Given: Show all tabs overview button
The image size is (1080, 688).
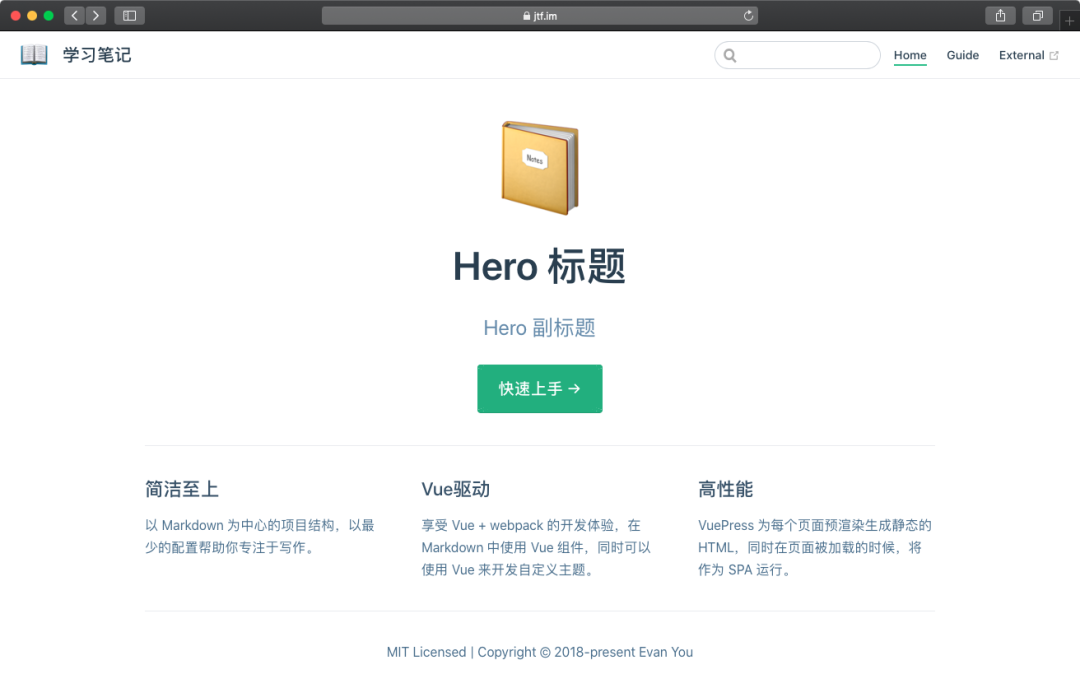Looking at the screenshot, I should click(1037, 15).
